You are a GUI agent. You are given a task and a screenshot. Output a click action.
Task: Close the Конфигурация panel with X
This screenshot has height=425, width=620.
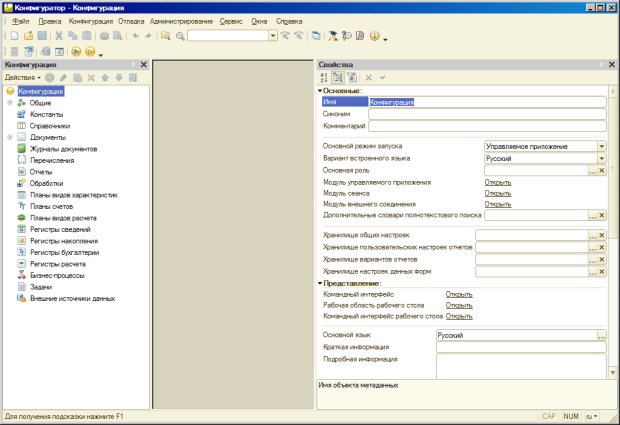tap(144, 65)
